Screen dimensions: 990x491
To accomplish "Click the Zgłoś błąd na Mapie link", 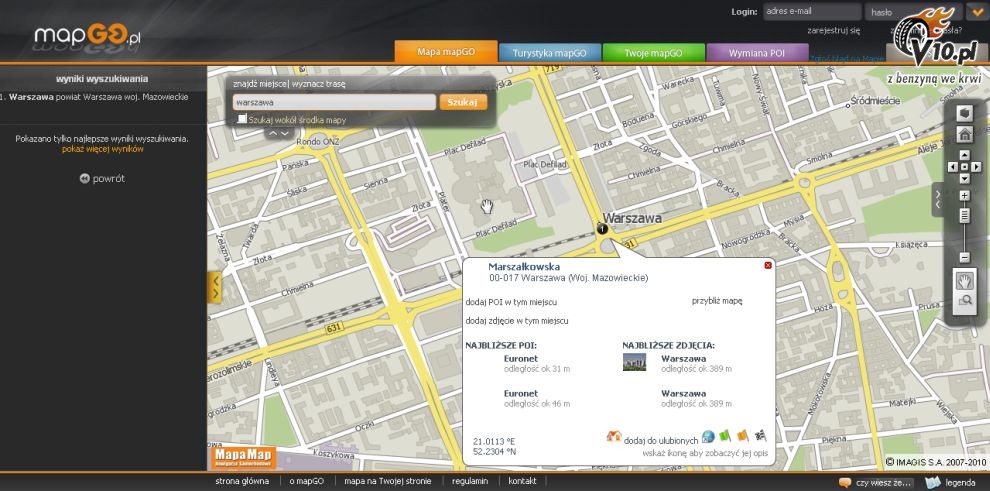I will 847,58.
